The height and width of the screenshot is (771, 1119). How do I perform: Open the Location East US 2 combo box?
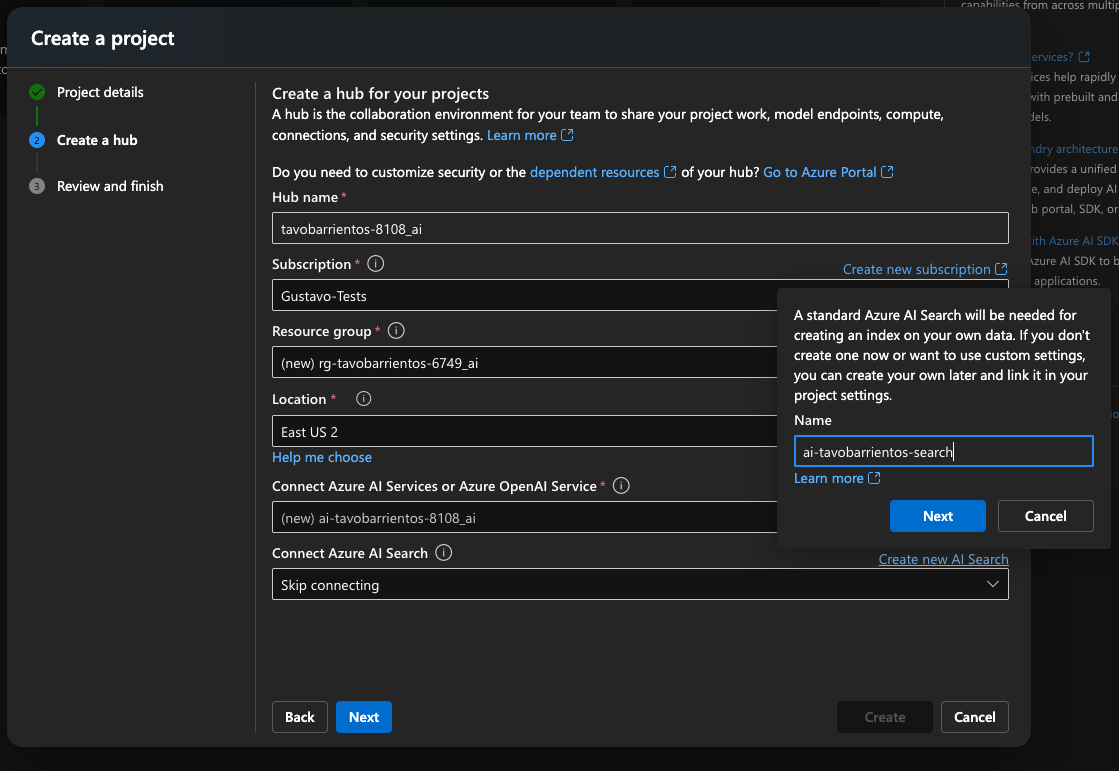[525, 431]
